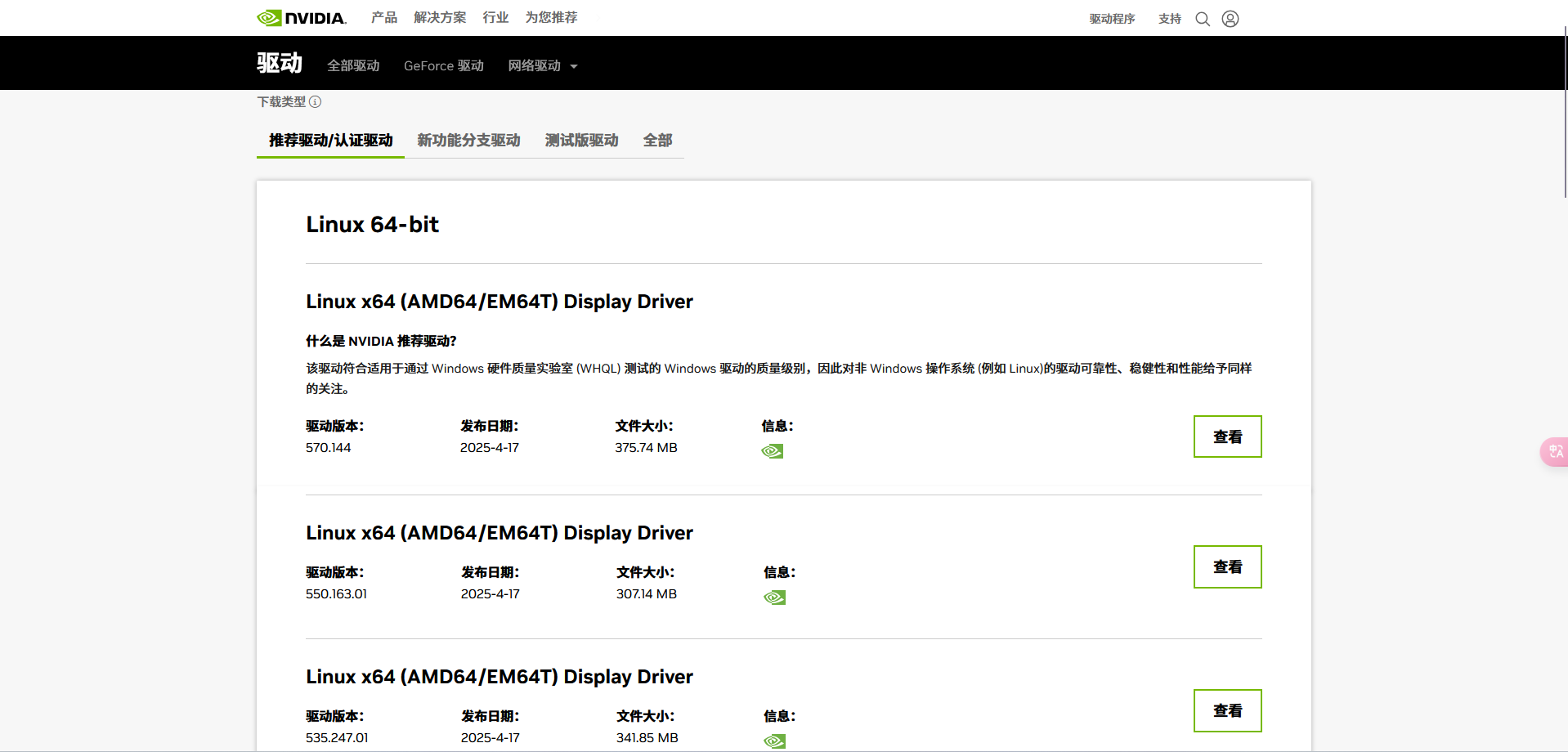Click the page vertical scrollbar
The width and height of the screenshot is (1568, 752).
click(x=1565, y=110)
